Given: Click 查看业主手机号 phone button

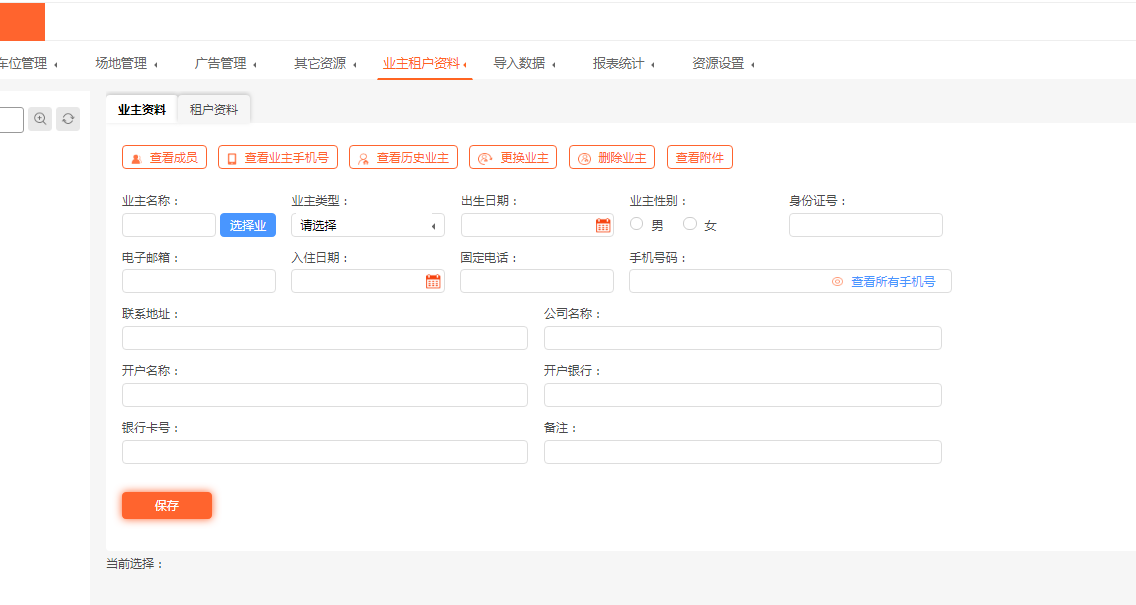Looking at the screenshot, I should (x=277, y=157).
